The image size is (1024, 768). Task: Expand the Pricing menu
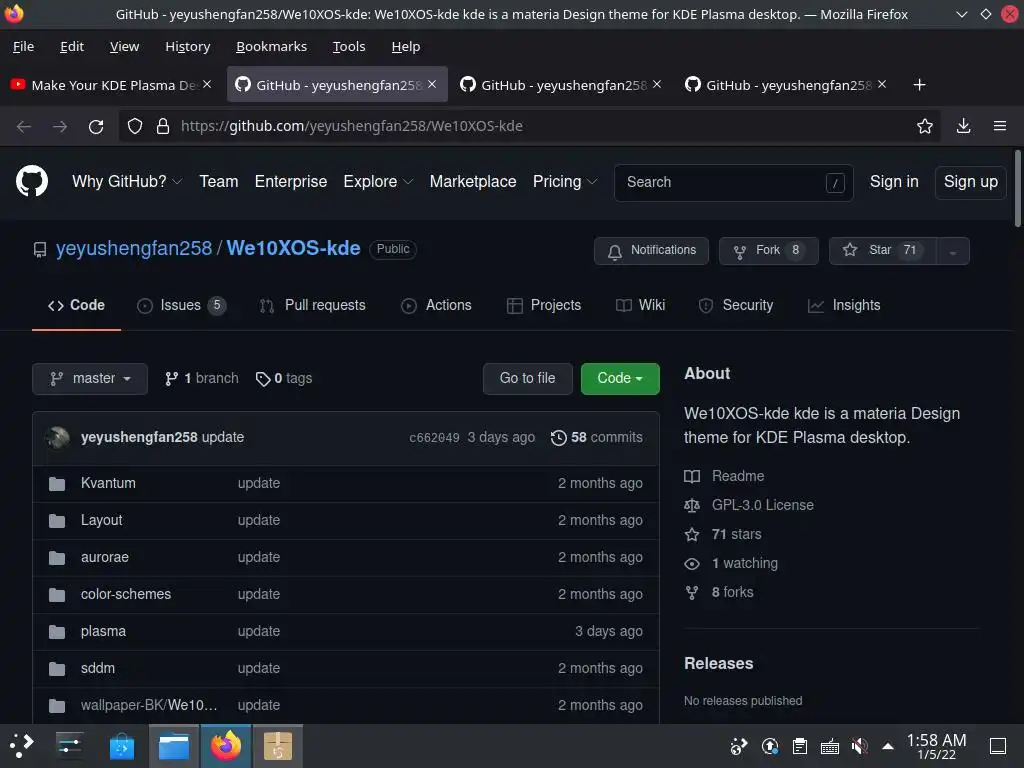coord(565,182)
